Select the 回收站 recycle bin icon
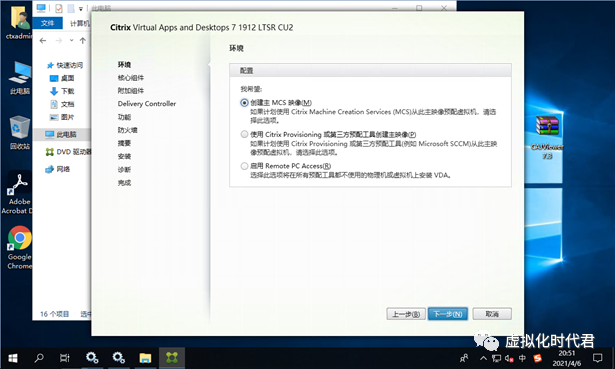 tap(20, 133)
